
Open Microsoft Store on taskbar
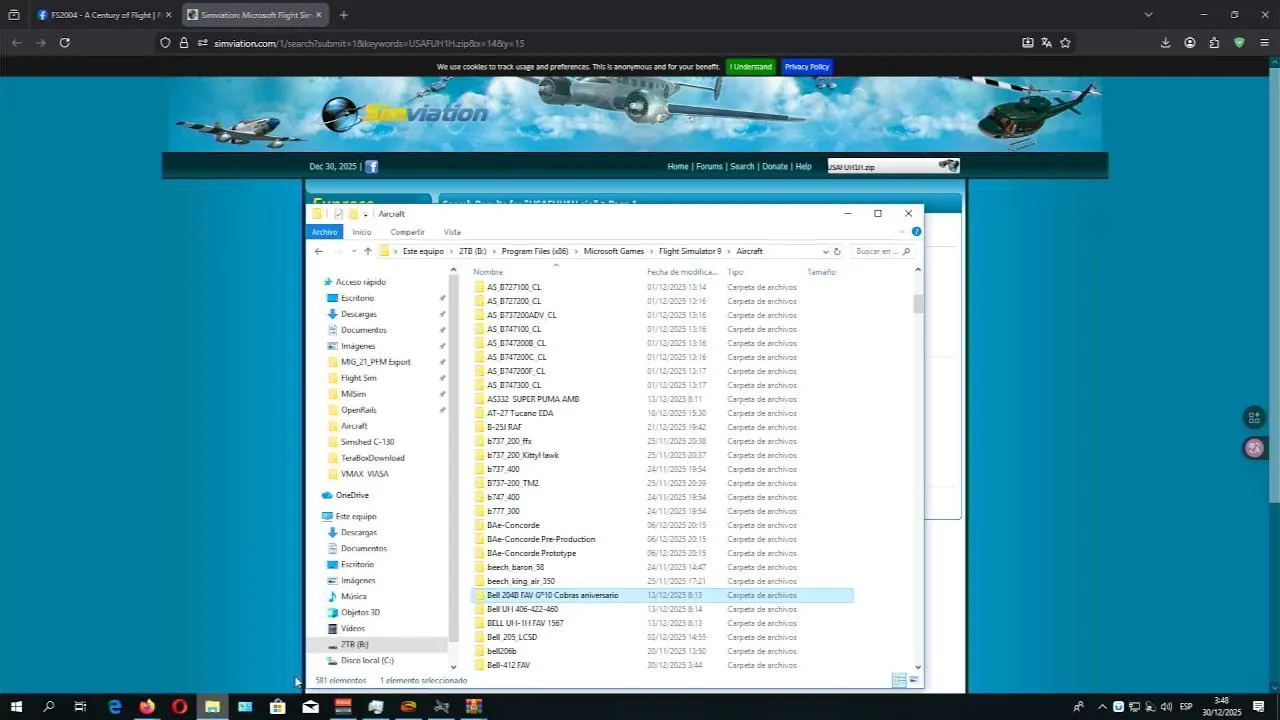pos(277,707)
